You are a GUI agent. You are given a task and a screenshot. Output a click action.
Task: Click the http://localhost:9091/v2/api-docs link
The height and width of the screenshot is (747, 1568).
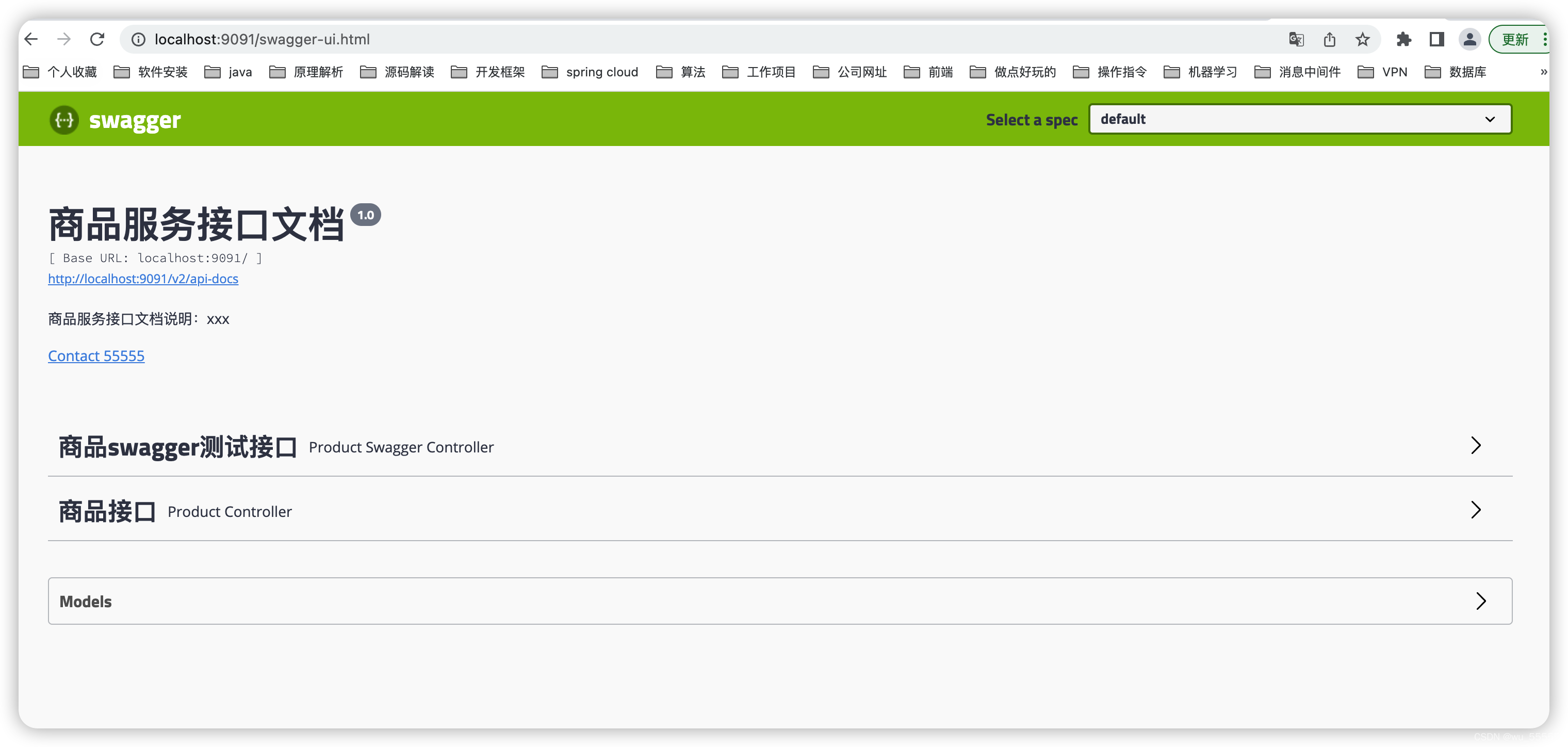[143, 278]
